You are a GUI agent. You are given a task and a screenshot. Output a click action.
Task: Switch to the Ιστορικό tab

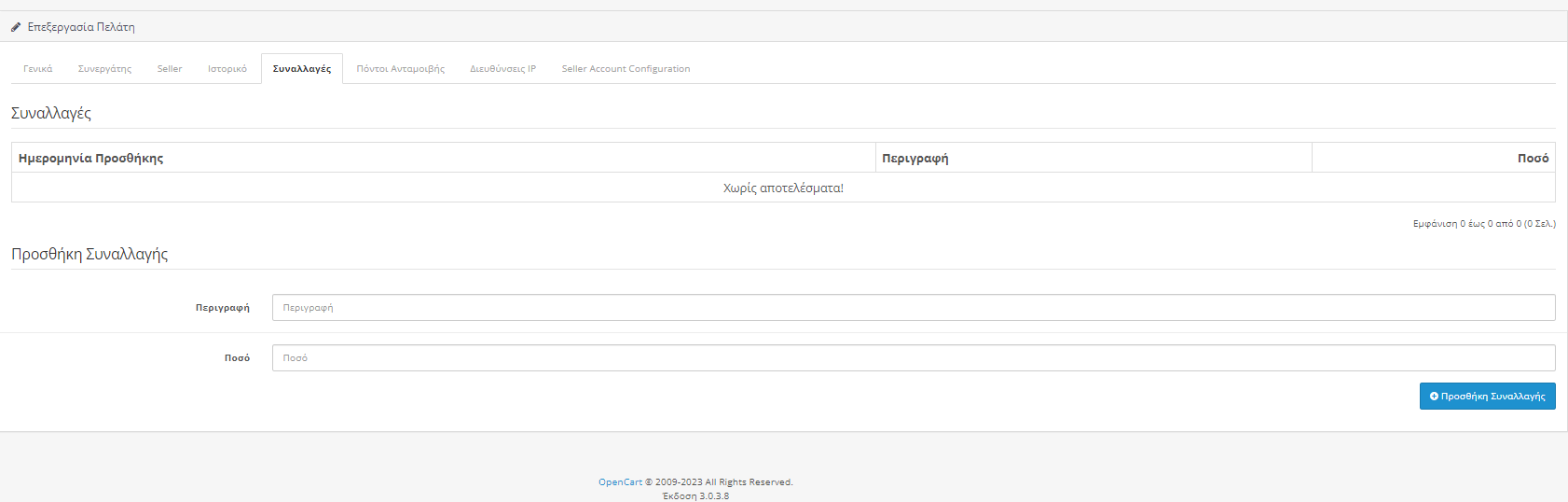click(x=227, y=69)
